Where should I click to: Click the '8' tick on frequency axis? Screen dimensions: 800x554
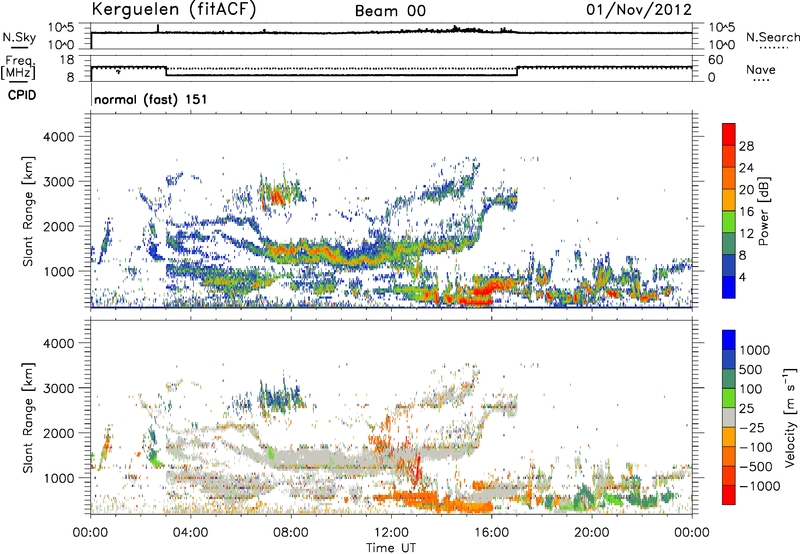pos(70,78)
